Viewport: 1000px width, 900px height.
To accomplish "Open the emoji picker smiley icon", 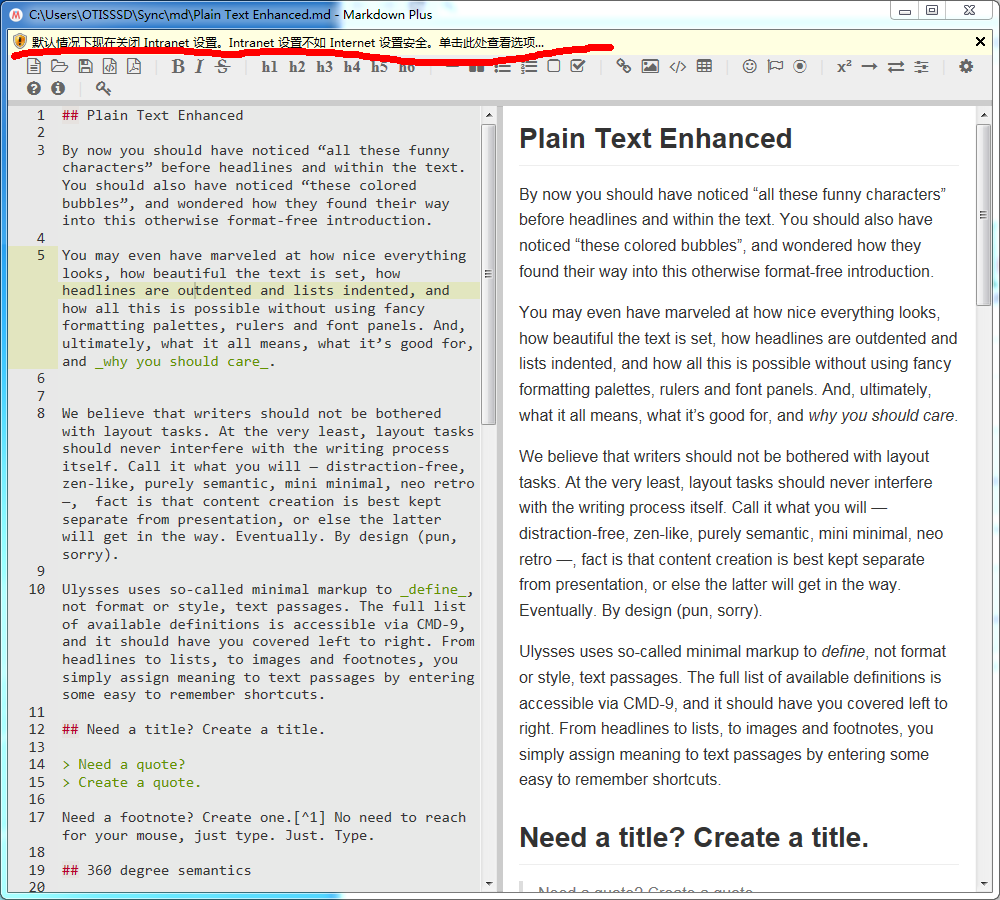I will tap(749, 67).
